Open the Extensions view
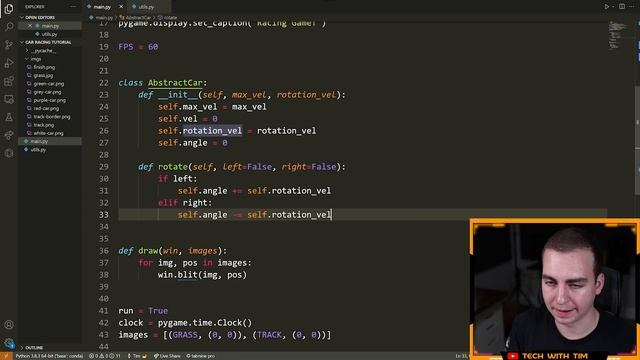Screen dimensions: 640x360 pyautogui.click(x=9, y=81)
